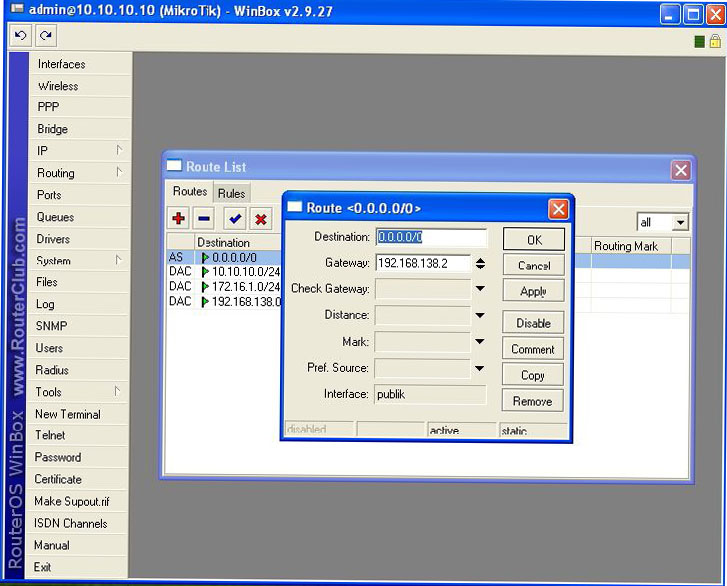Click the blue checkmark Enable icon
Viewport: 727px width, 586px height.
click(x=235, y=218)
